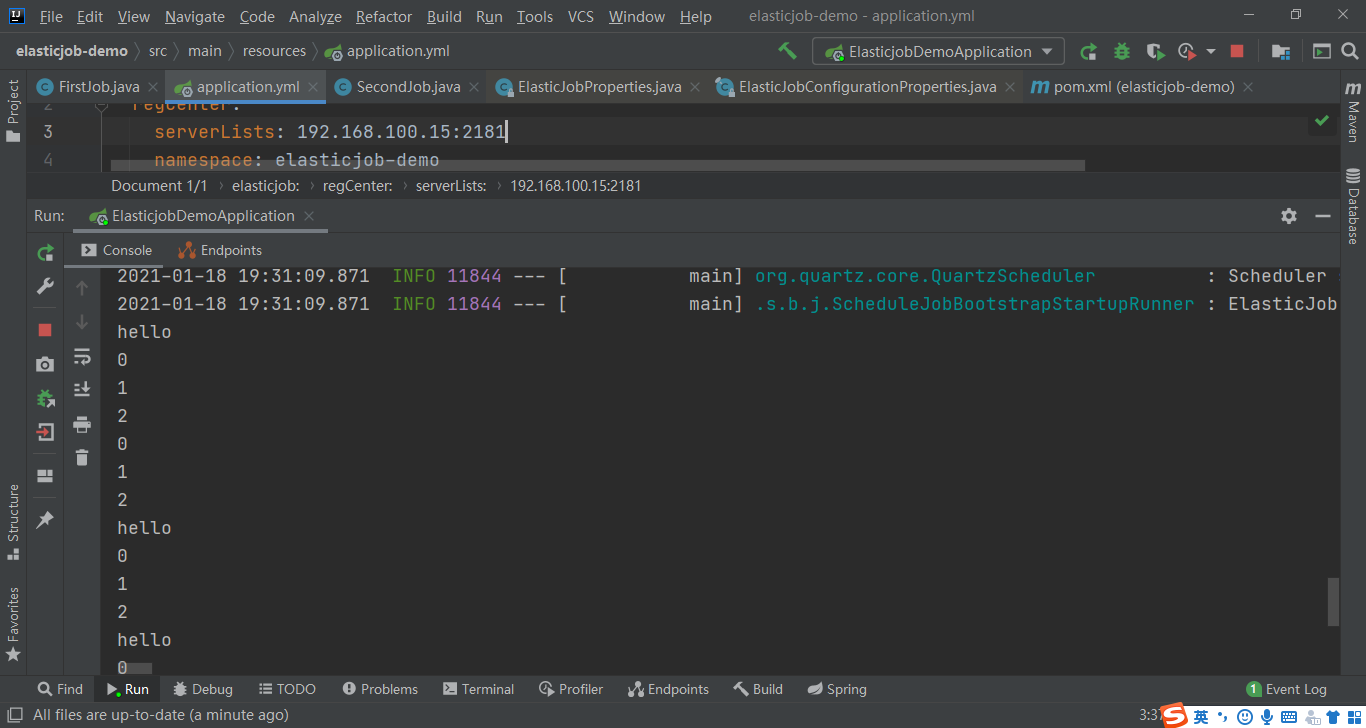Dump threads with the camera icon
This screenshot has width=1366, height=728.
point(45,364)
